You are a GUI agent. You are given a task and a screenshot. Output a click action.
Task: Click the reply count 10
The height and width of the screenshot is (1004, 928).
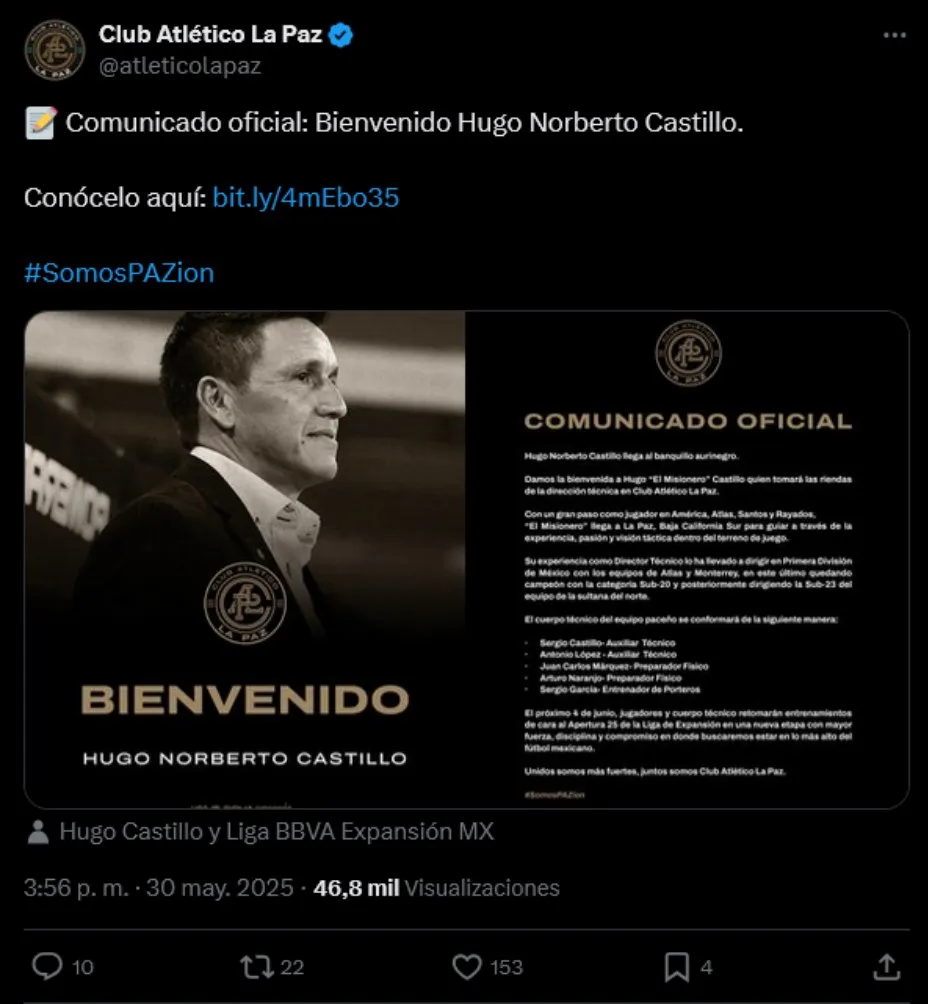(x=84, y=967)
